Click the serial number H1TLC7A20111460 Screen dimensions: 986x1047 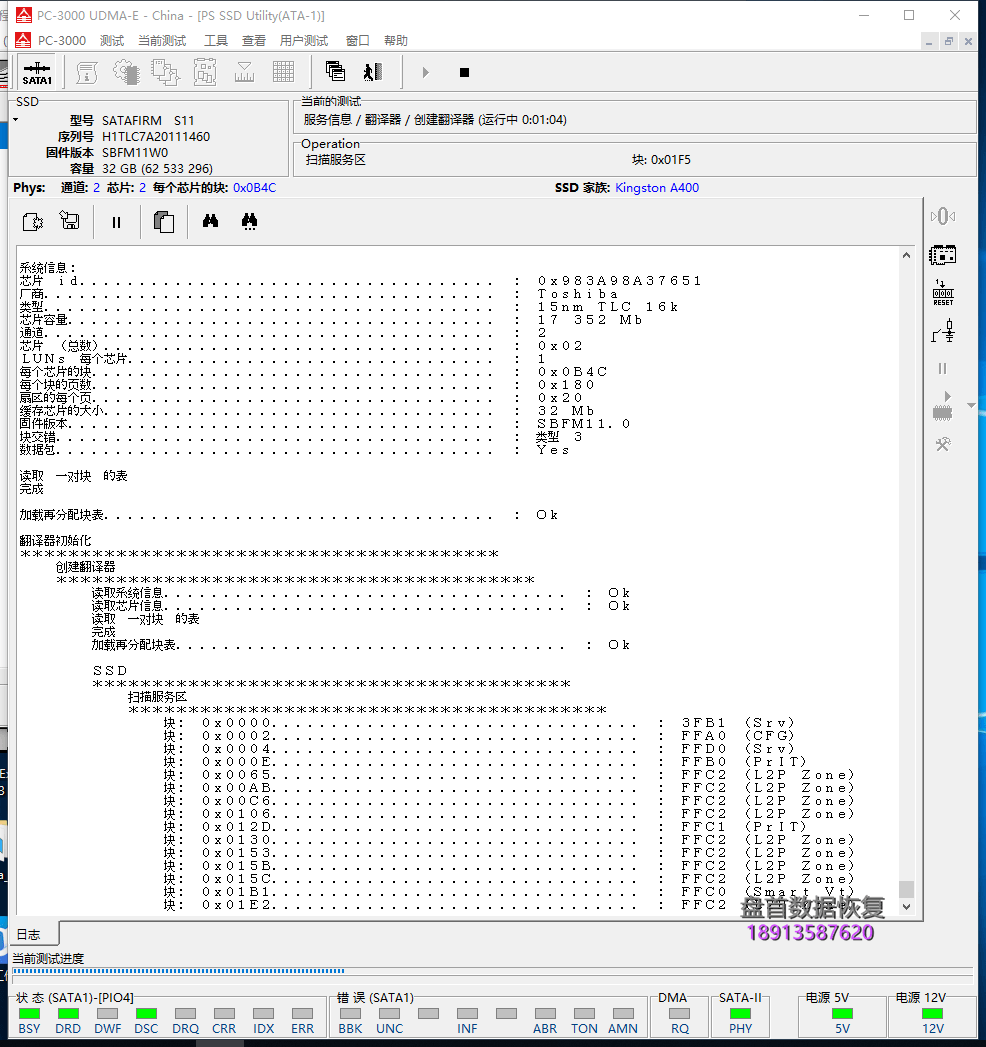[156, 136]
